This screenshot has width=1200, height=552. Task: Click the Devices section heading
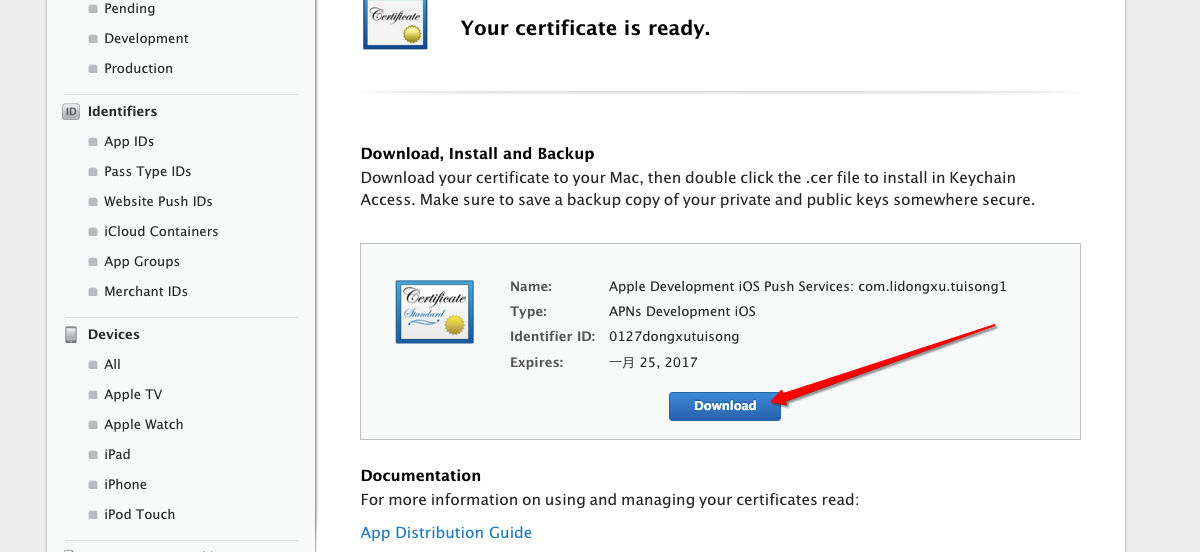click(114, 334)
